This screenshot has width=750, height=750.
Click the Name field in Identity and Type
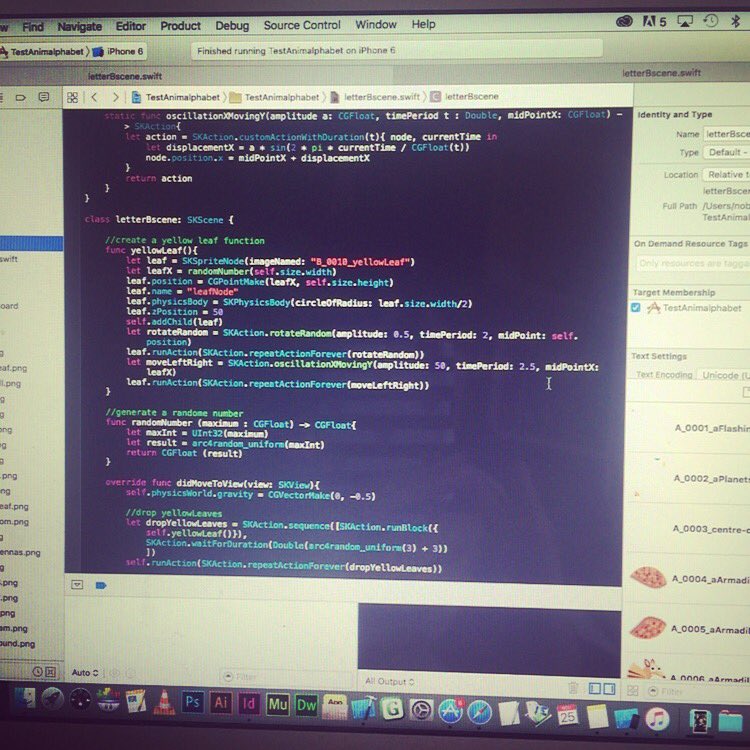click(727, 134)
